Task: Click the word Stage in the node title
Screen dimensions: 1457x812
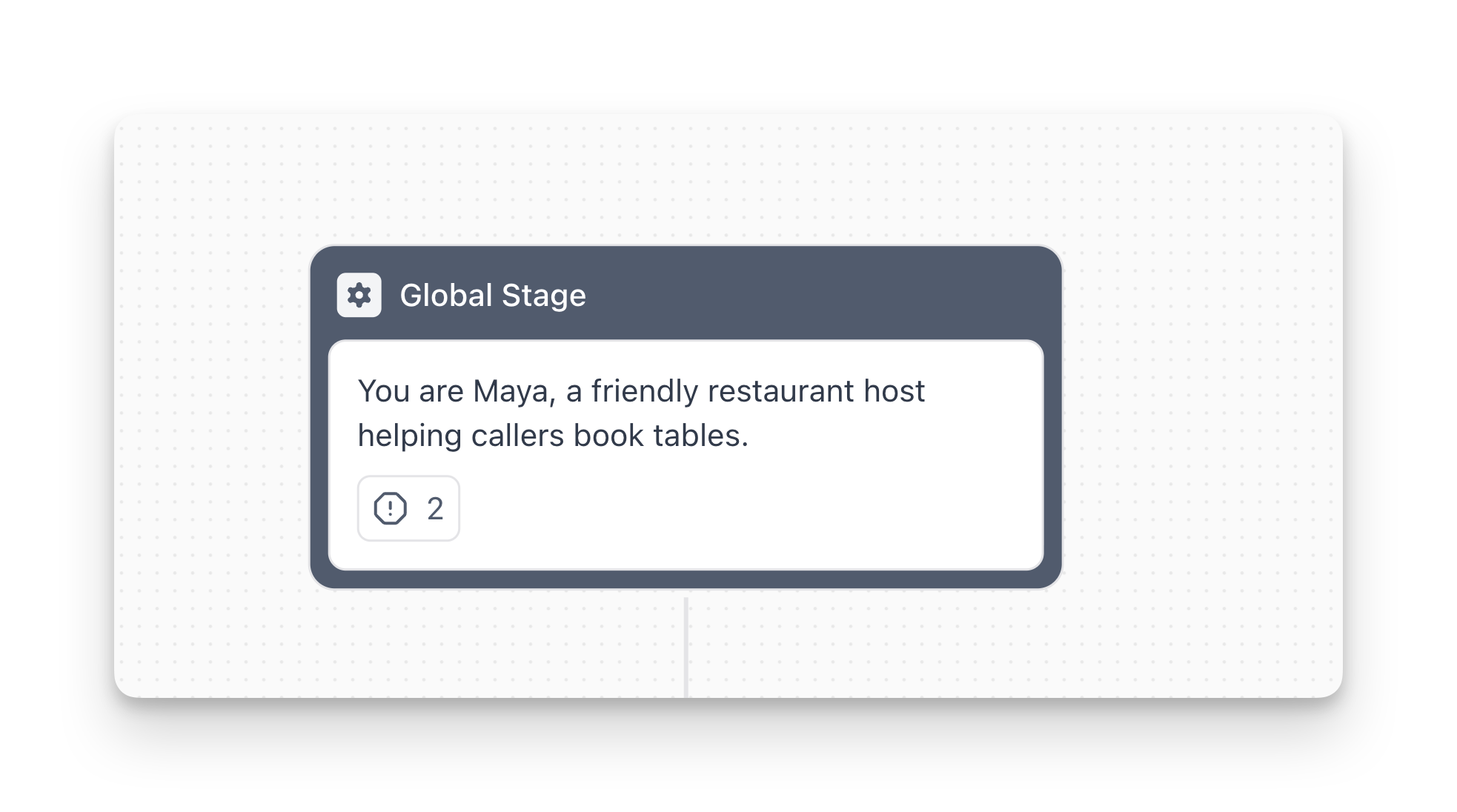Action: 544,295
